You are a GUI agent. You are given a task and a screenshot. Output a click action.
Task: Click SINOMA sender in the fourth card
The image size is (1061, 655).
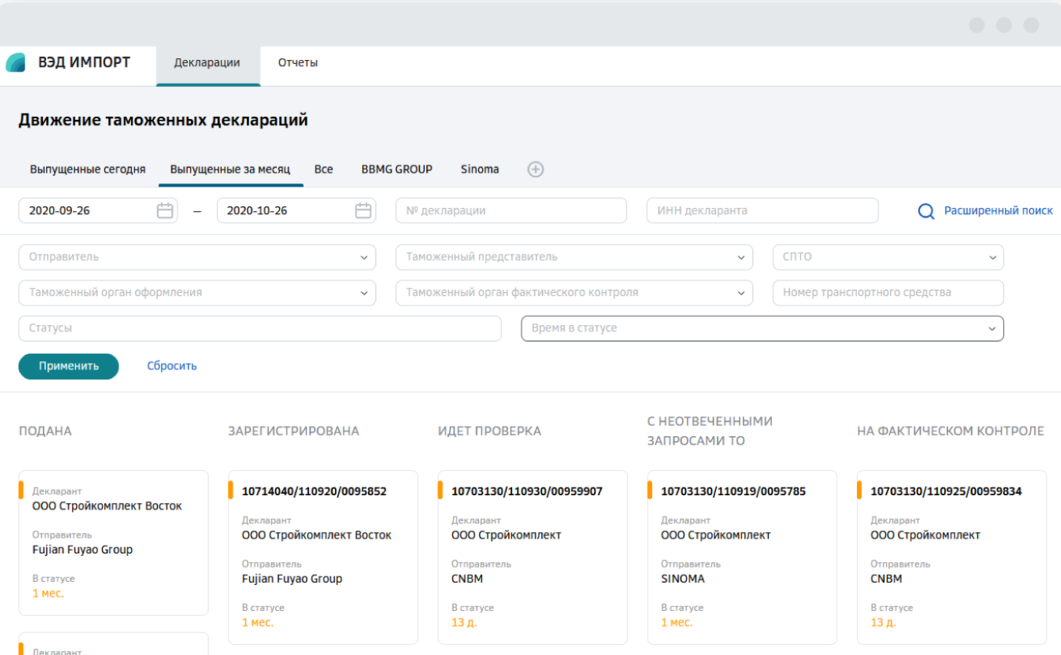[683, 579]
